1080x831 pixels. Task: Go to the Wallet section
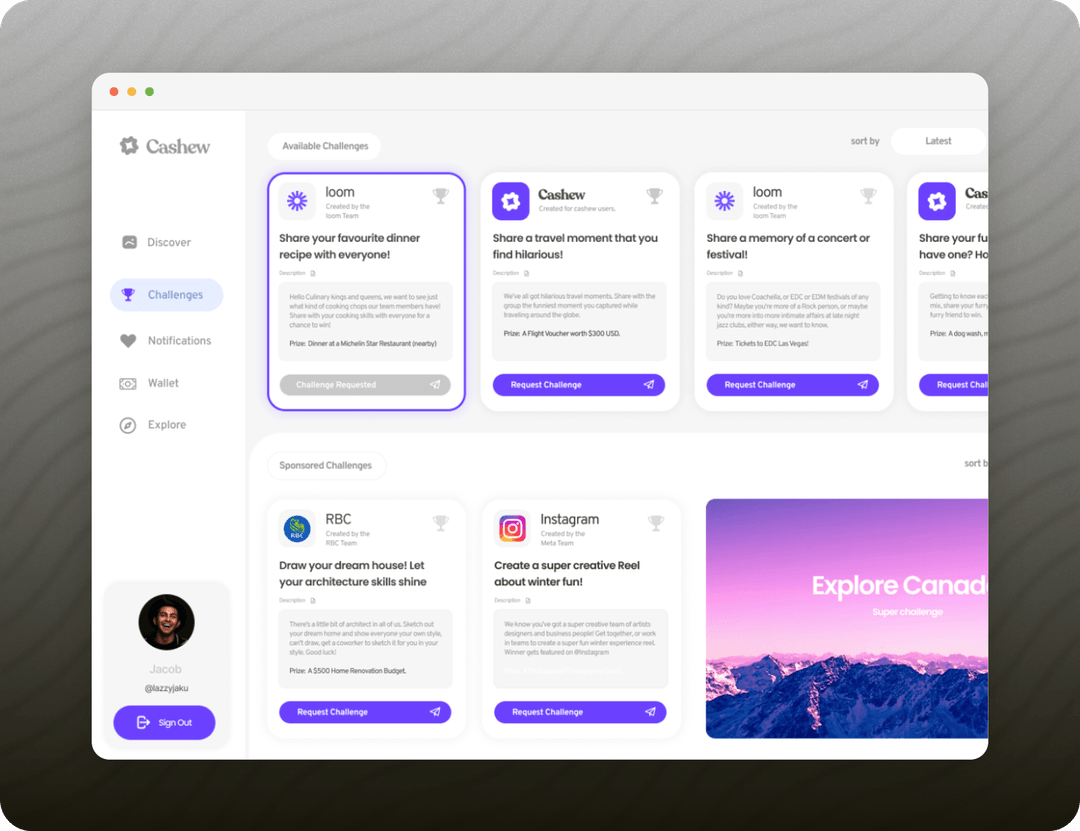[149, 383]
